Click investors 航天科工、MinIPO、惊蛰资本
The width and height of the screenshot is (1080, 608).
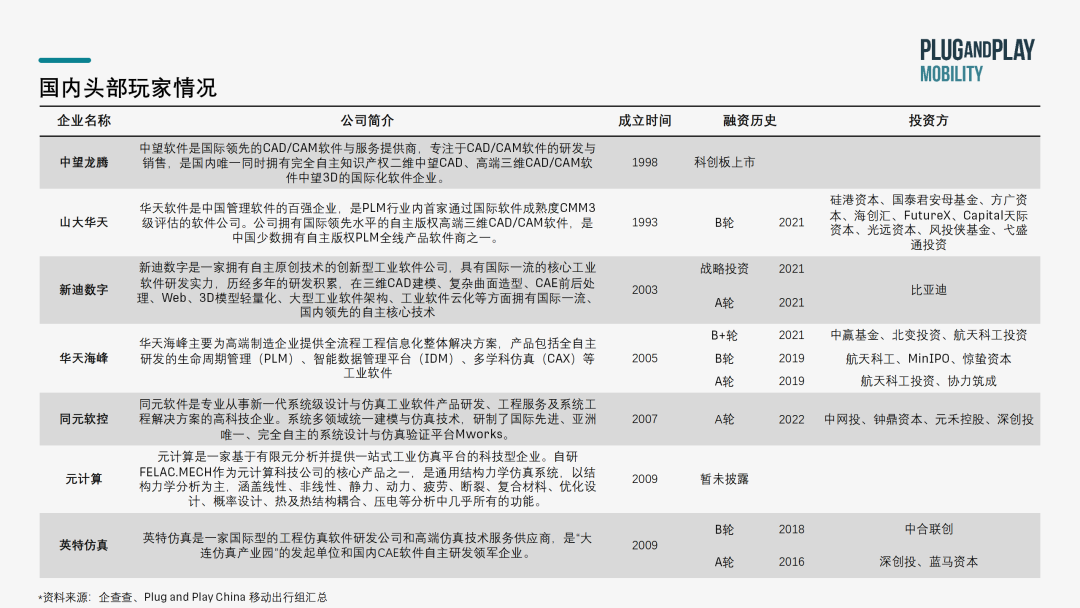(928, 359)
